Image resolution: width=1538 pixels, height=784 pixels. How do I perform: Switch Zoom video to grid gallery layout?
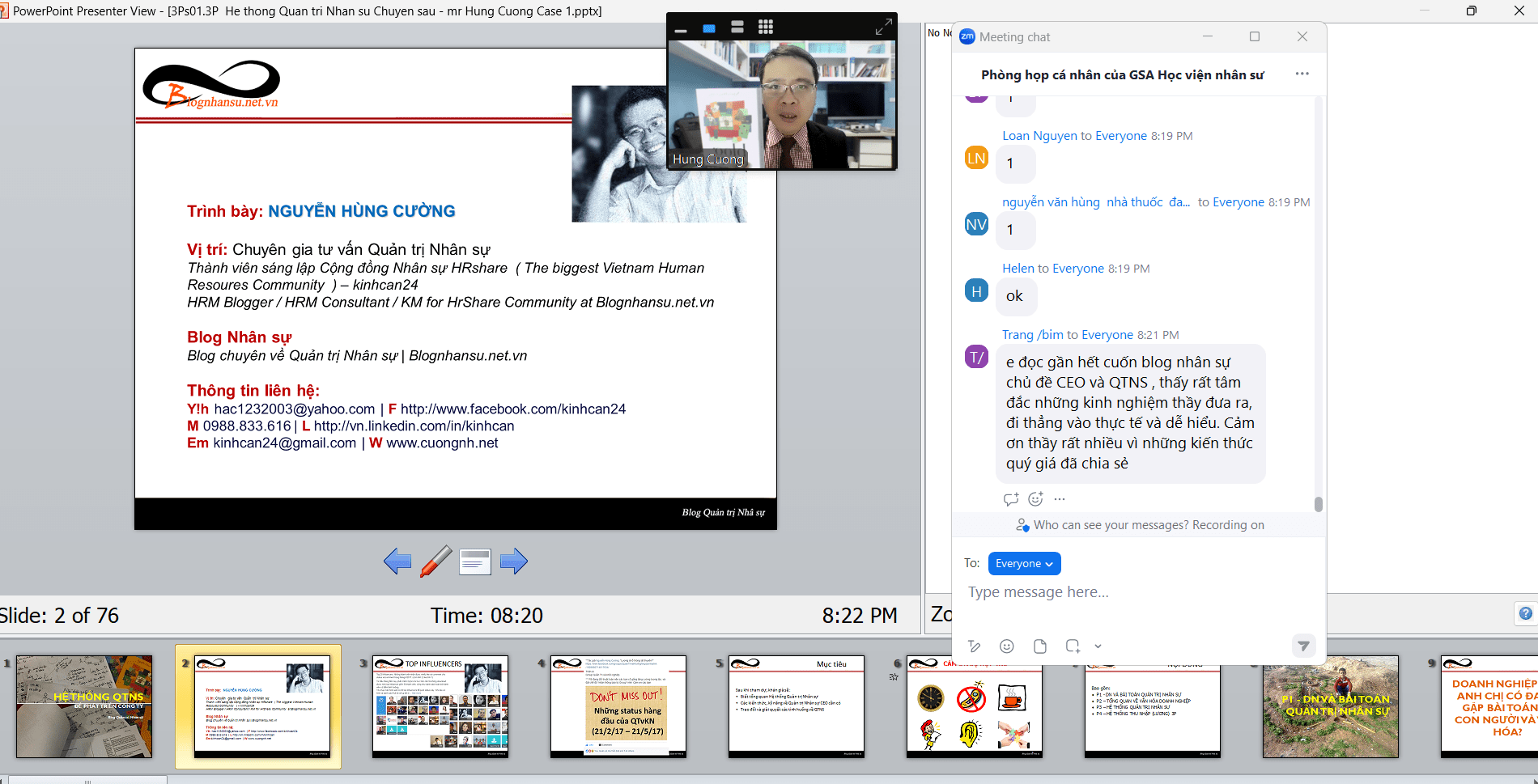coord(766,28)
